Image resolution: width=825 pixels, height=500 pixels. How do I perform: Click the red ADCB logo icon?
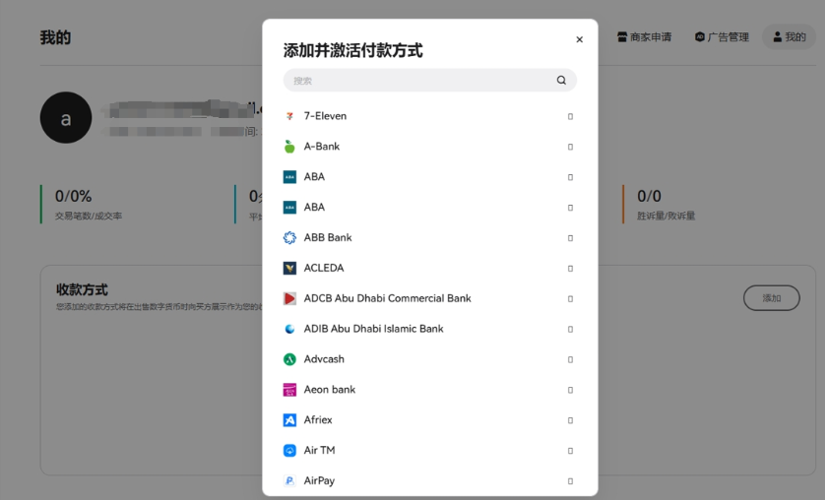point(289,298)
